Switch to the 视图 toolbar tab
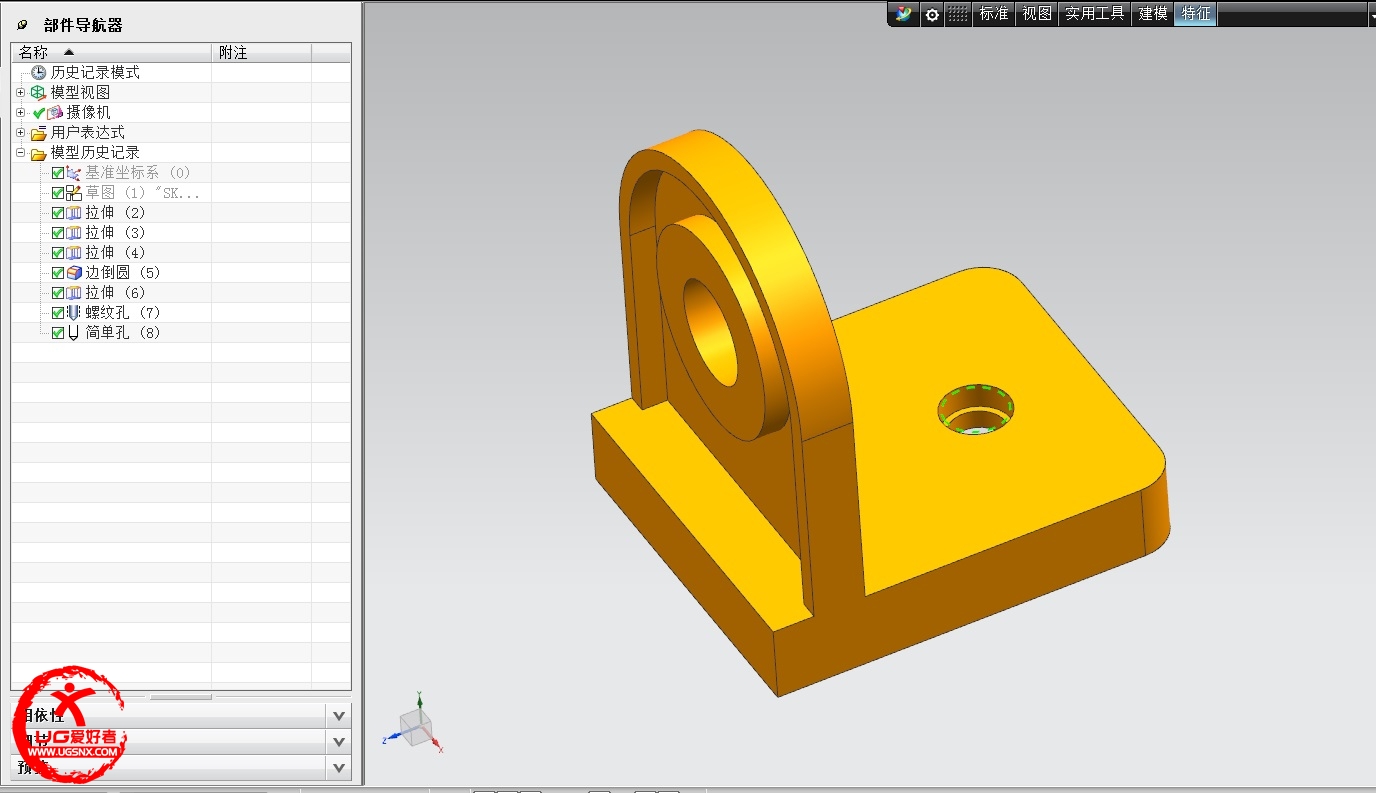The image size is (1376, 793). [x=1037, y=14]
